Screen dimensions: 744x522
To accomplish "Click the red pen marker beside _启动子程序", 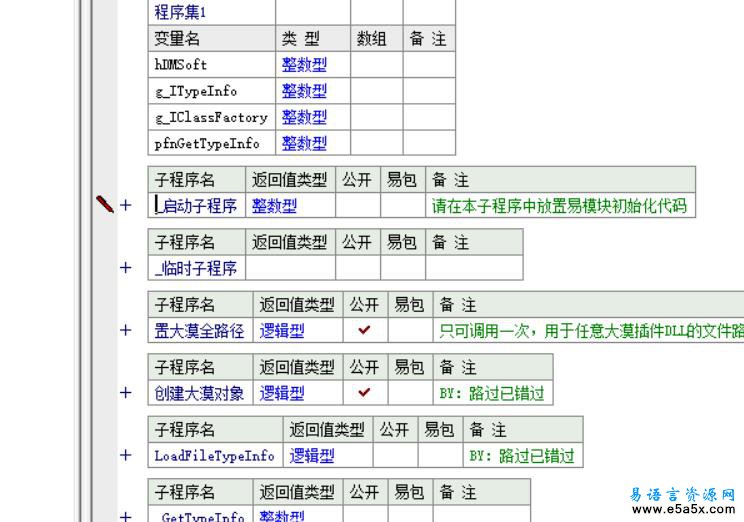I will click(x=104, y=204).
